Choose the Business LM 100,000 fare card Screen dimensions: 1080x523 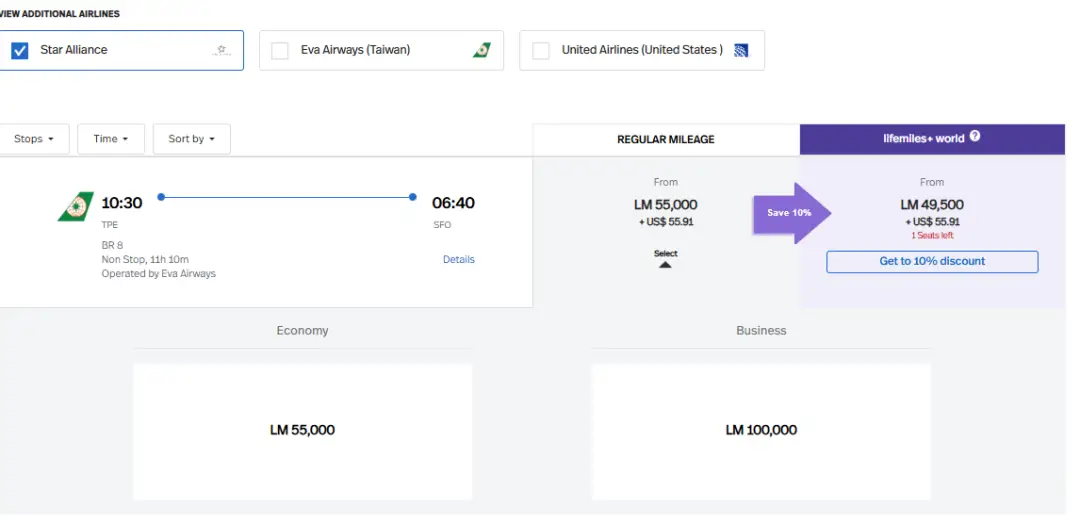(761, 430)
